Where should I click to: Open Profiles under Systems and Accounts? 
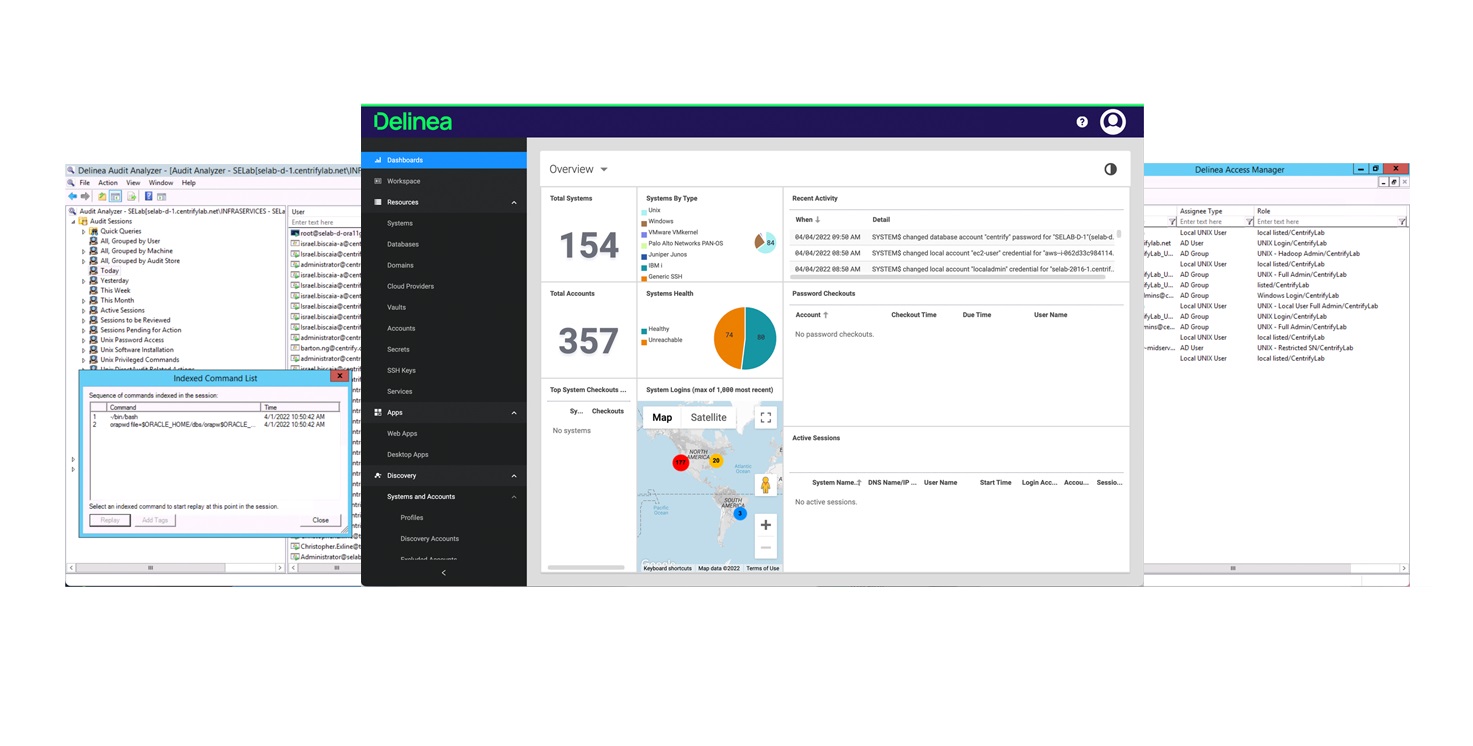[x=412, y=517]
